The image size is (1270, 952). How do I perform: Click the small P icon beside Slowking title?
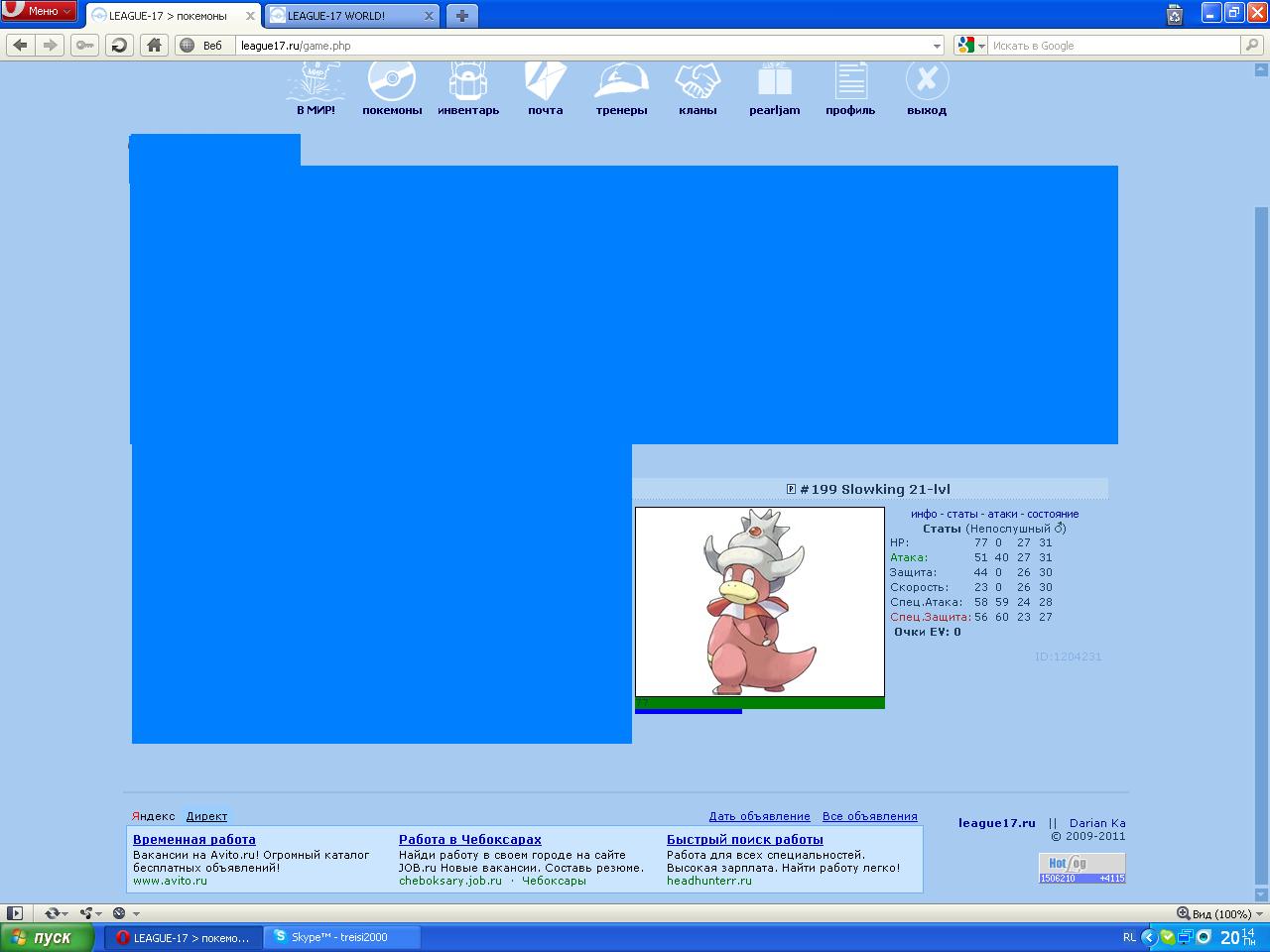tap(791, 489)
